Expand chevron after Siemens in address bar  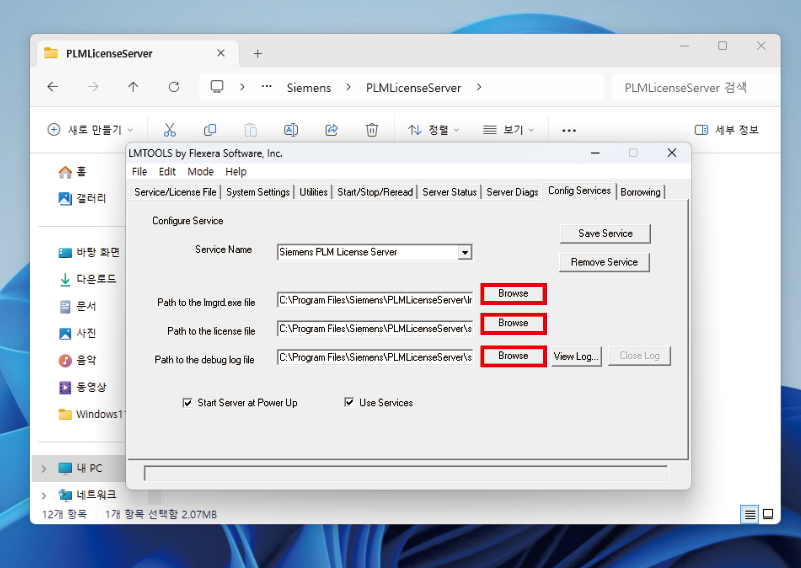pos(348,87)
